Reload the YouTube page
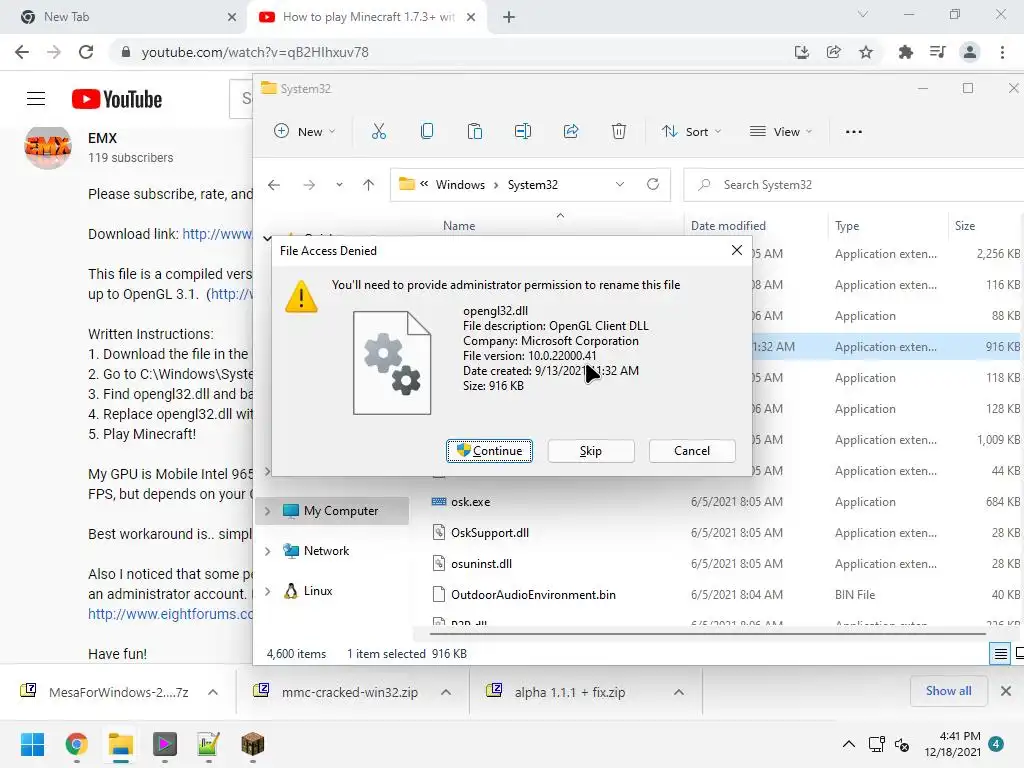 pos(86,52)
